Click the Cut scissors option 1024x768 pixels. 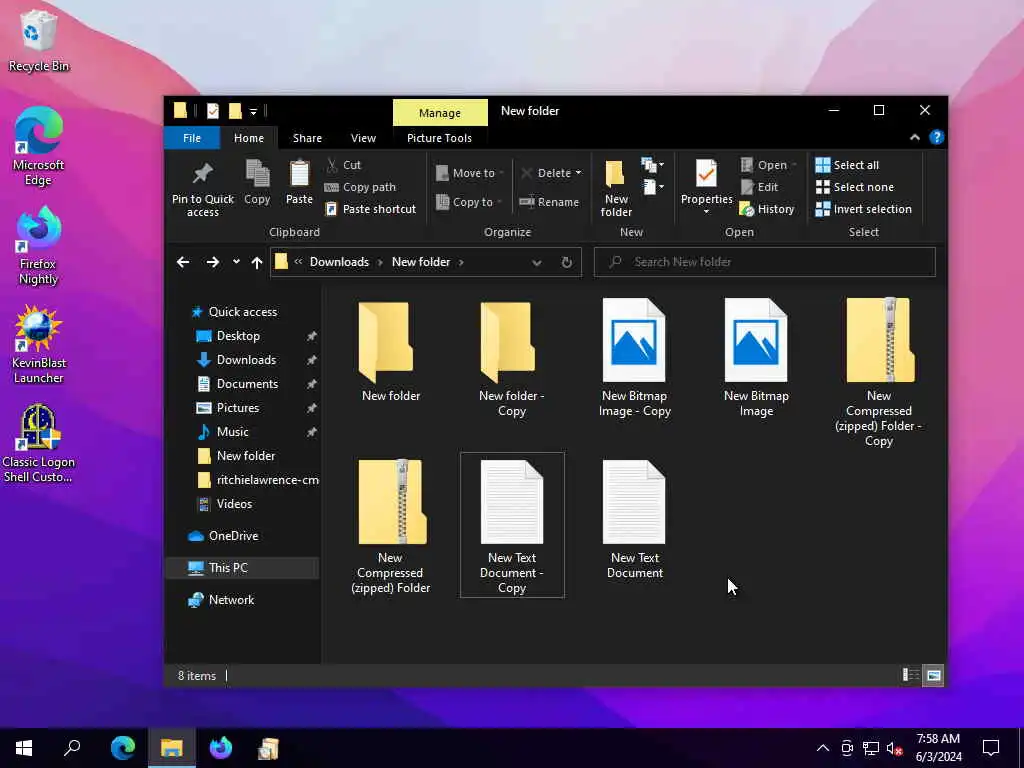[344, 165]
